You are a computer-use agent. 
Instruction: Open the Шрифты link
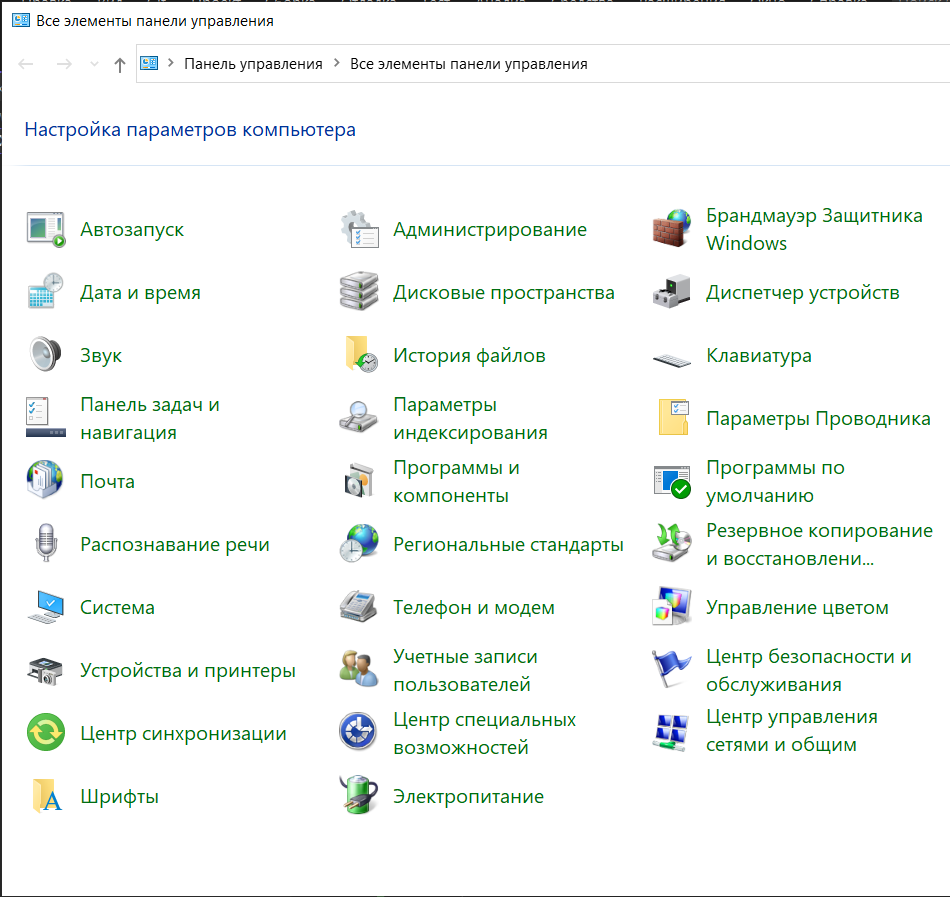119,796
